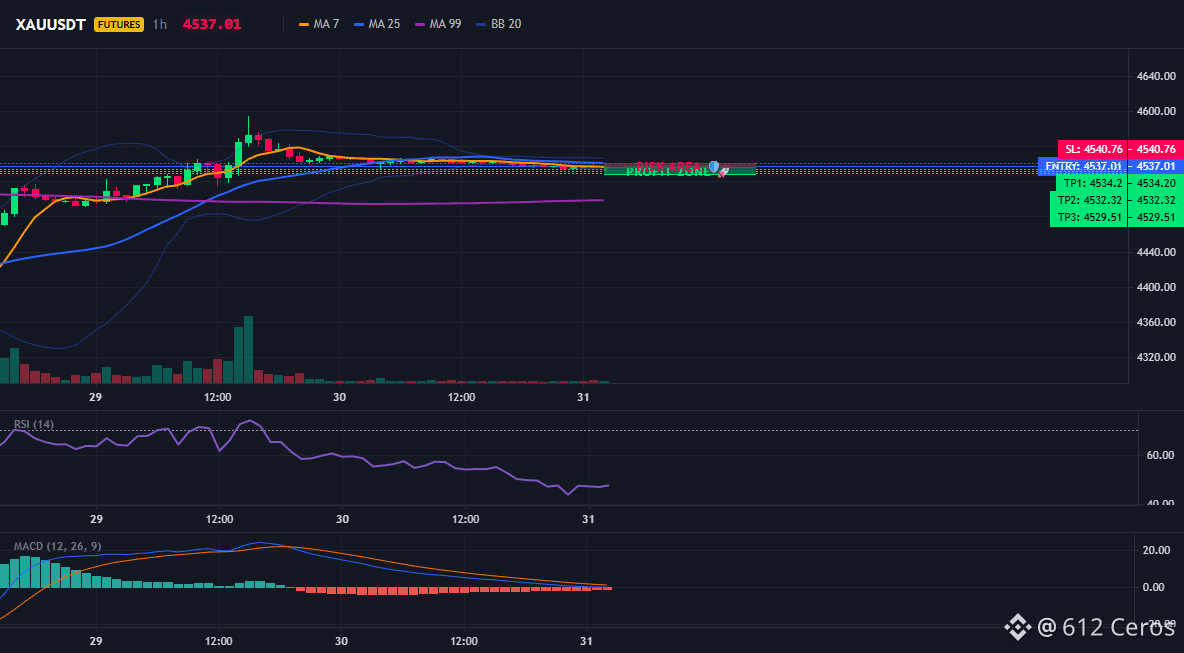The image size is (1184, 653).
Task: Click the Binance logo watermark
Action: click(x=1016, y=627)
